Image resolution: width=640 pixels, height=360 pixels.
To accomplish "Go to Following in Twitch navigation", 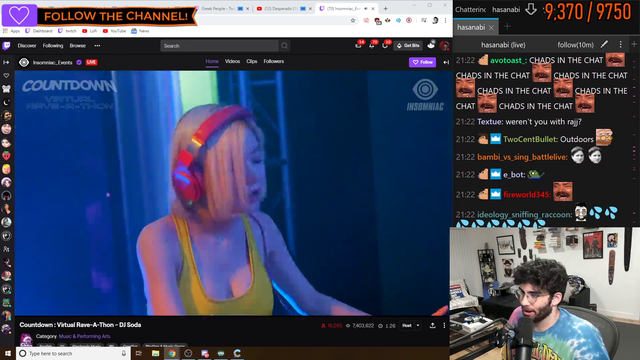I will (53, 46).
